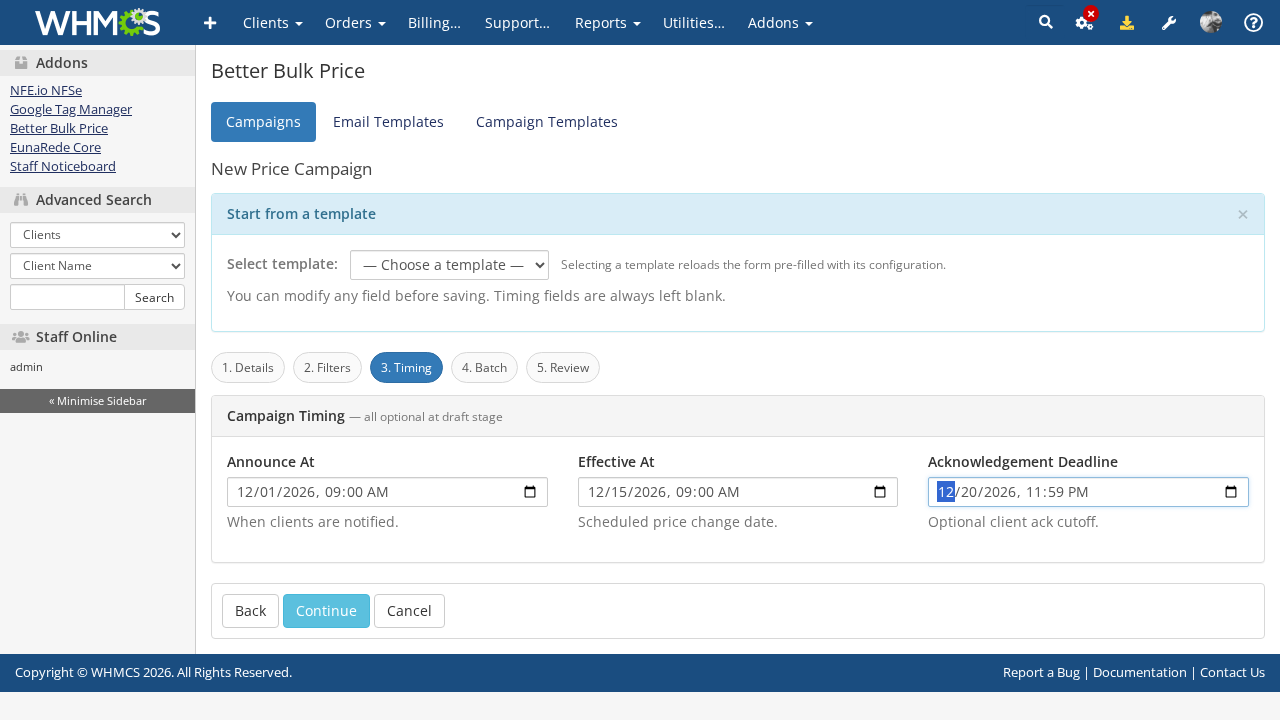Click the Continue button
Image resolution: width=1280 pixels, height=720 pixels.
tap(326, 610)
